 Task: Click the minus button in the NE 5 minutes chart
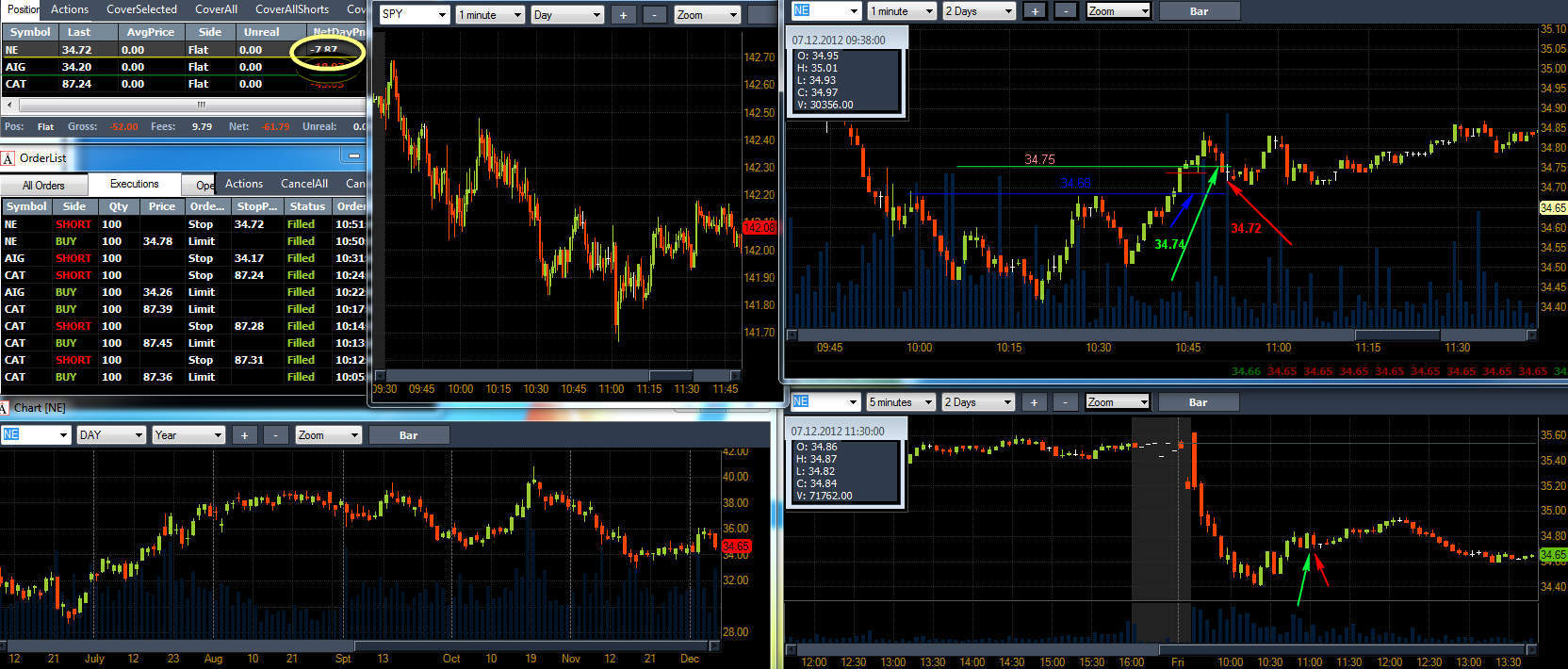click(x=1065, y=402)
